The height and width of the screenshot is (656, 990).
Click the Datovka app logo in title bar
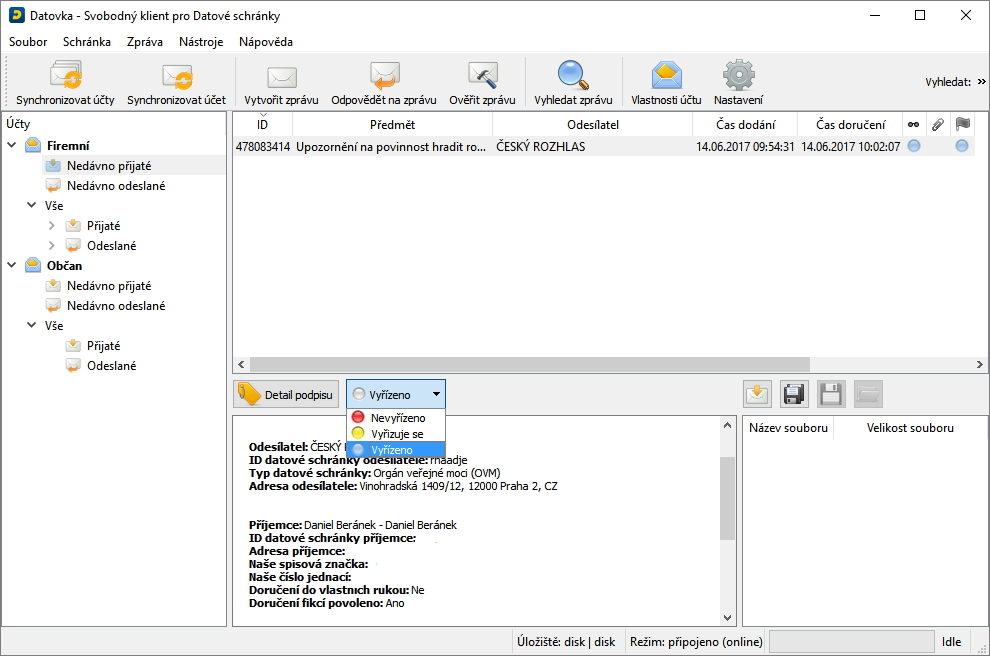pyautogui.click(x=16, y=15)
